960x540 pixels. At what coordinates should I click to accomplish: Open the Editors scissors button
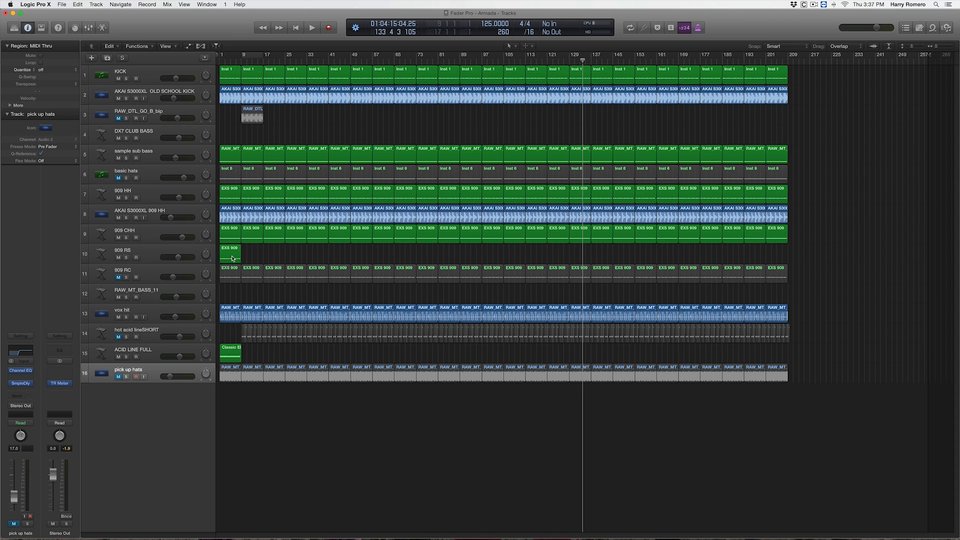(x=102, y=28)
